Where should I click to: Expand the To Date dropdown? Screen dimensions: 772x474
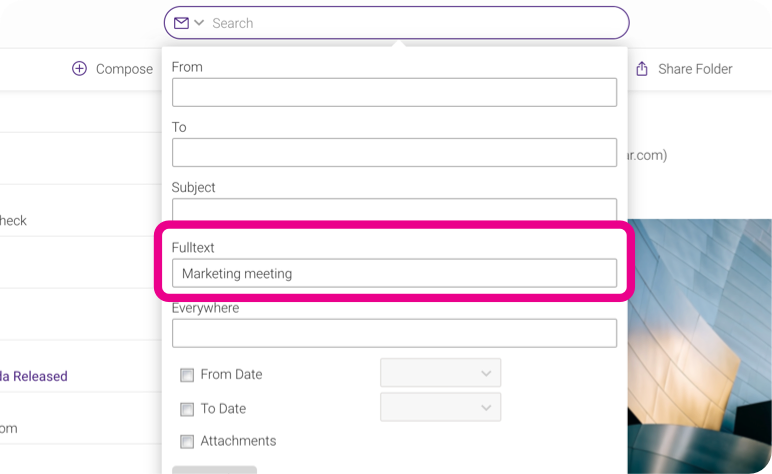[440, 407]
